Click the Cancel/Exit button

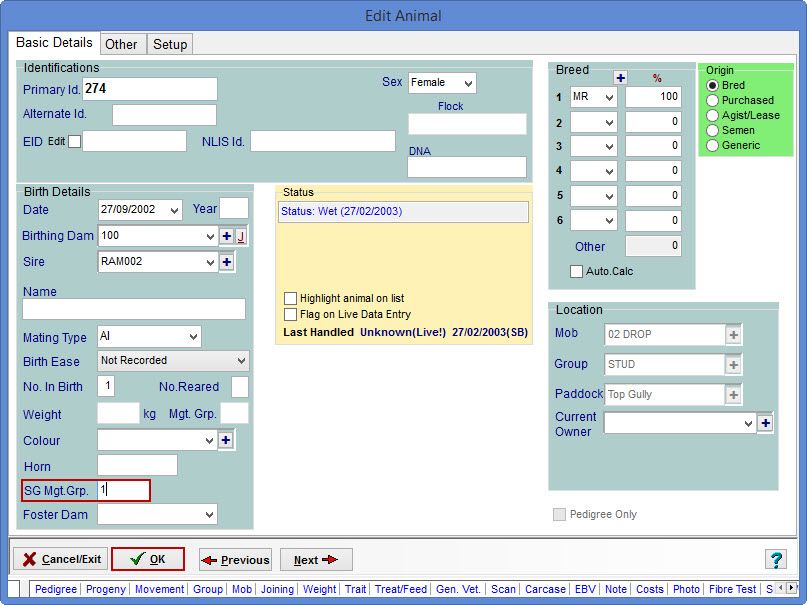61,559
